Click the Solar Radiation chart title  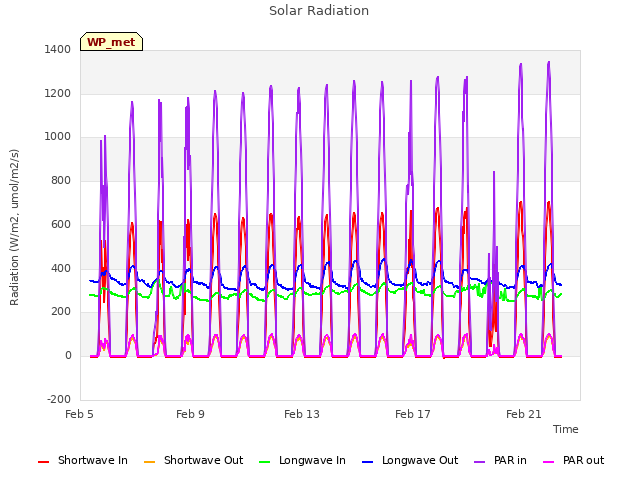coord(319,11)
